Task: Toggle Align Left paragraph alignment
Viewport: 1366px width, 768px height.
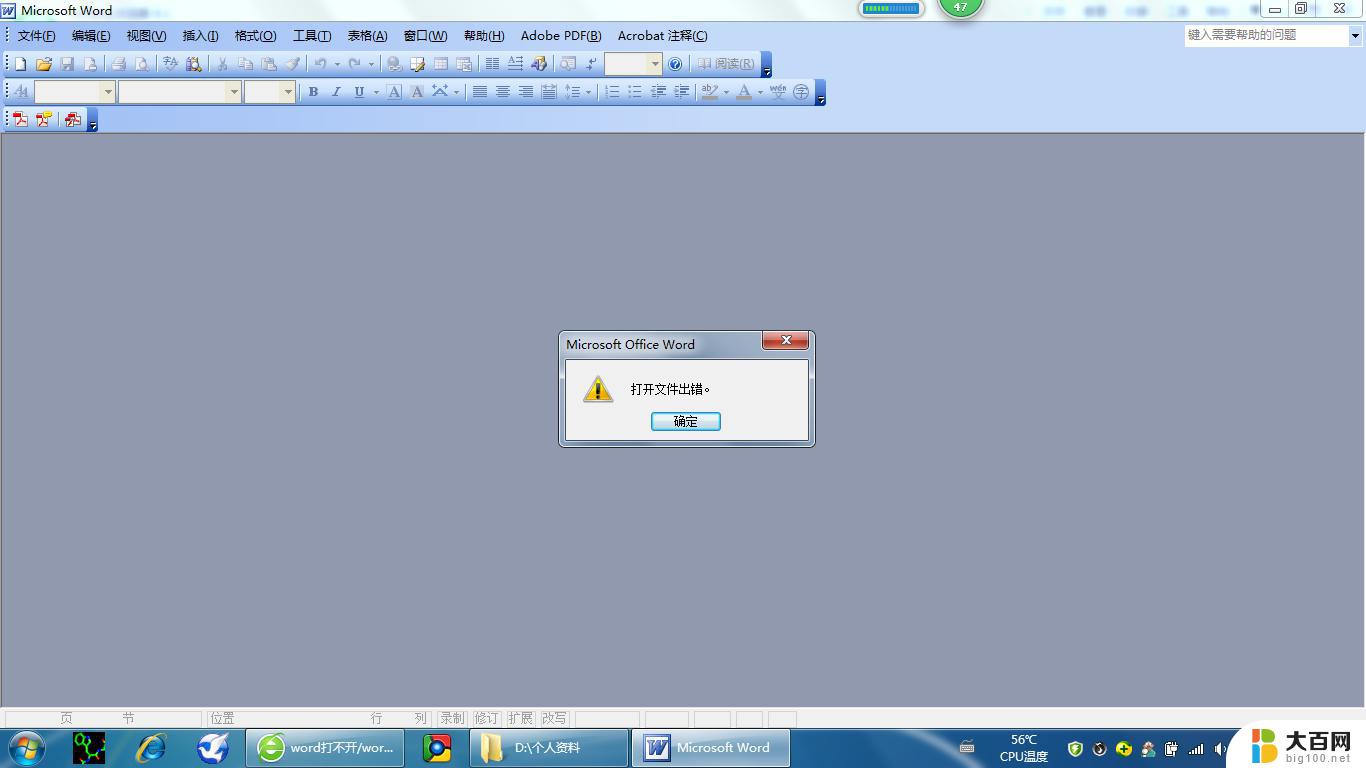Action: [x=480, y=92]
